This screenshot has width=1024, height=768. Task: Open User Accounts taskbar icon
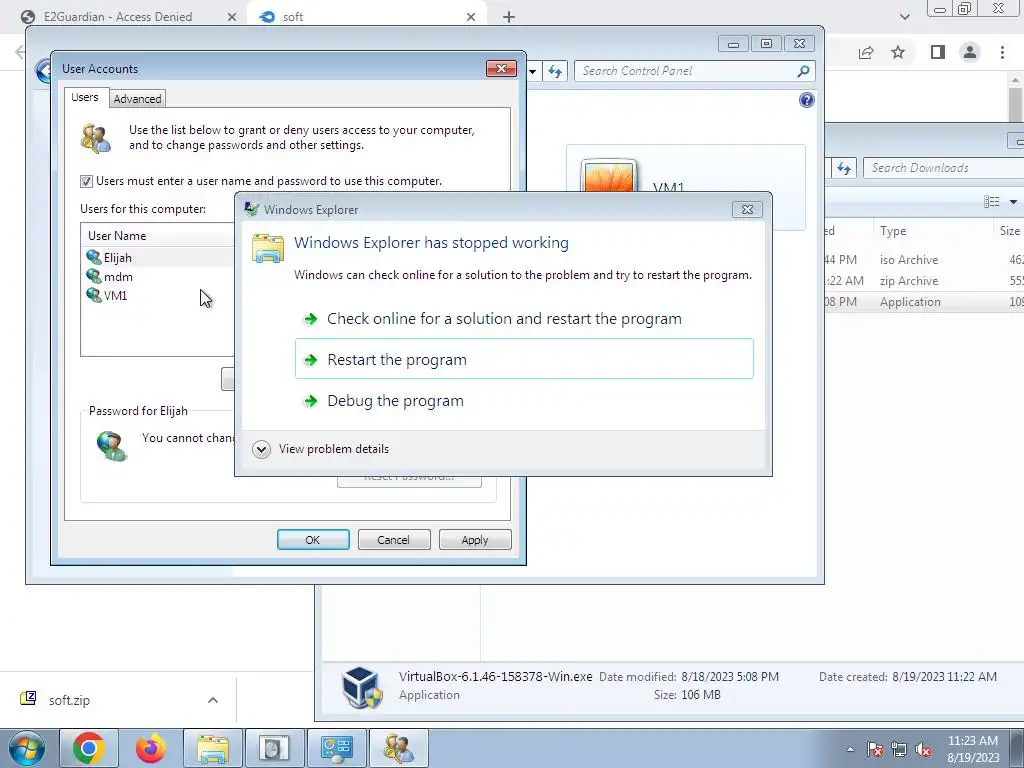(399, 748)
